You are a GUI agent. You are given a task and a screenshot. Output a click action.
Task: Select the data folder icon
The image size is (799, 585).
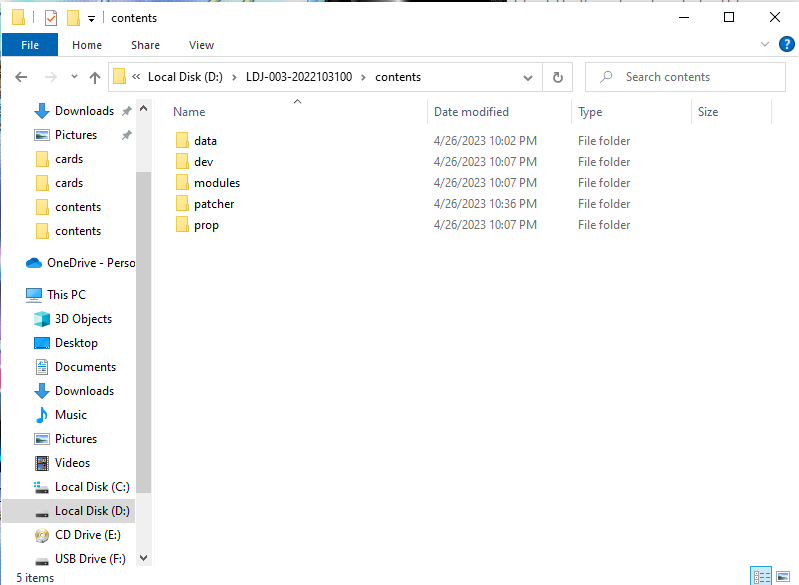182,141
